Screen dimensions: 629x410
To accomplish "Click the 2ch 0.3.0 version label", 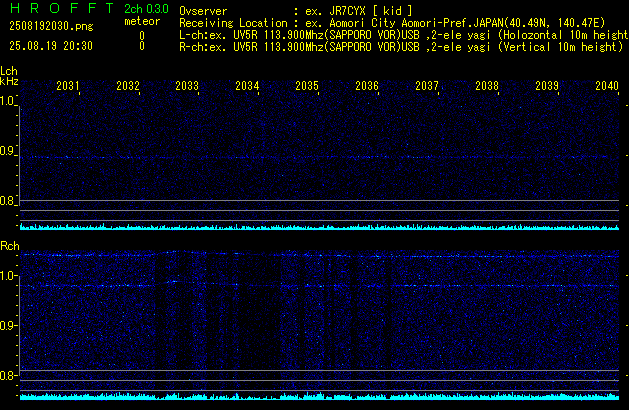I will 146,8.
